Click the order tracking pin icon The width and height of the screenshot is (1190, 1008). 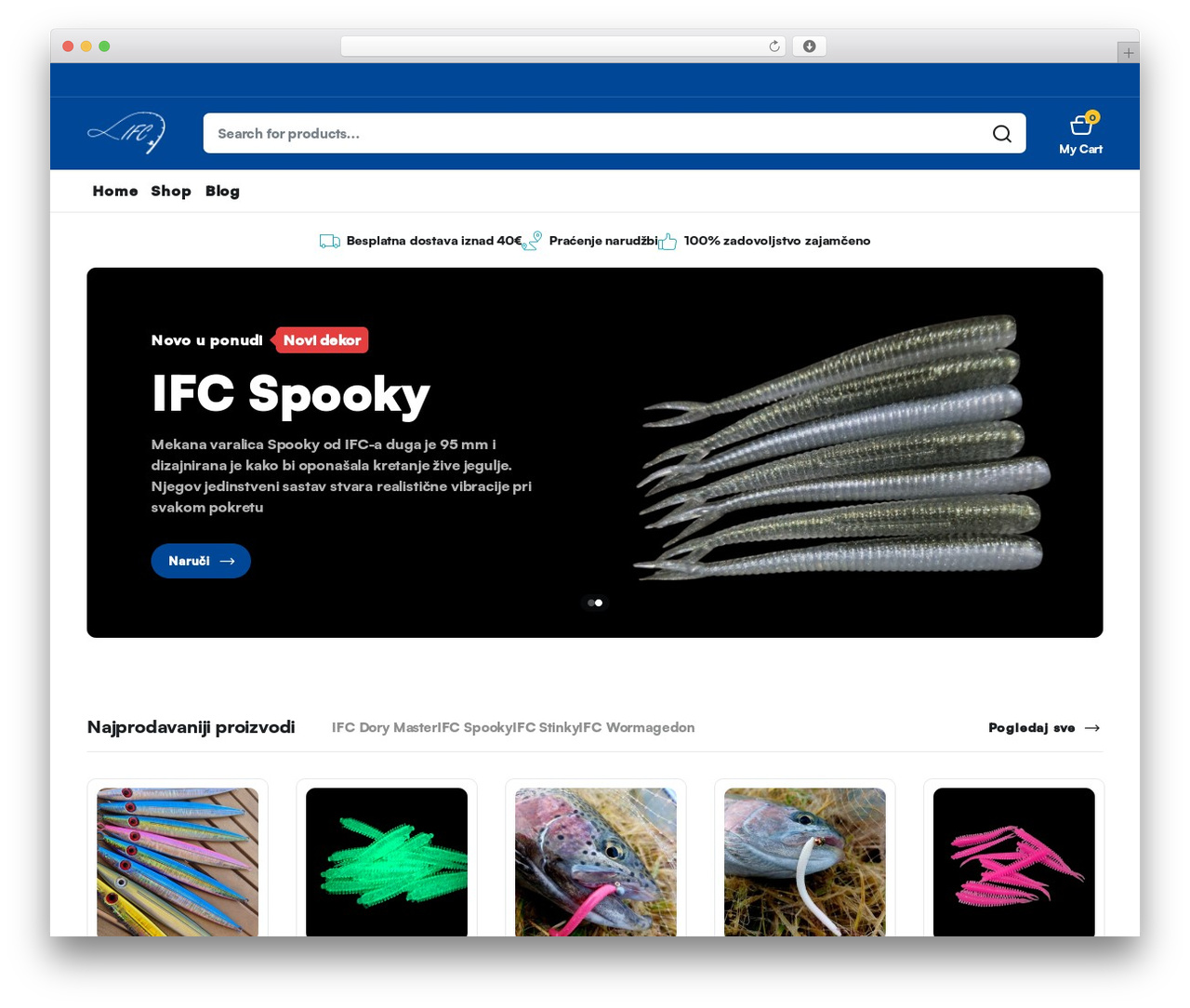coord(532,241)
